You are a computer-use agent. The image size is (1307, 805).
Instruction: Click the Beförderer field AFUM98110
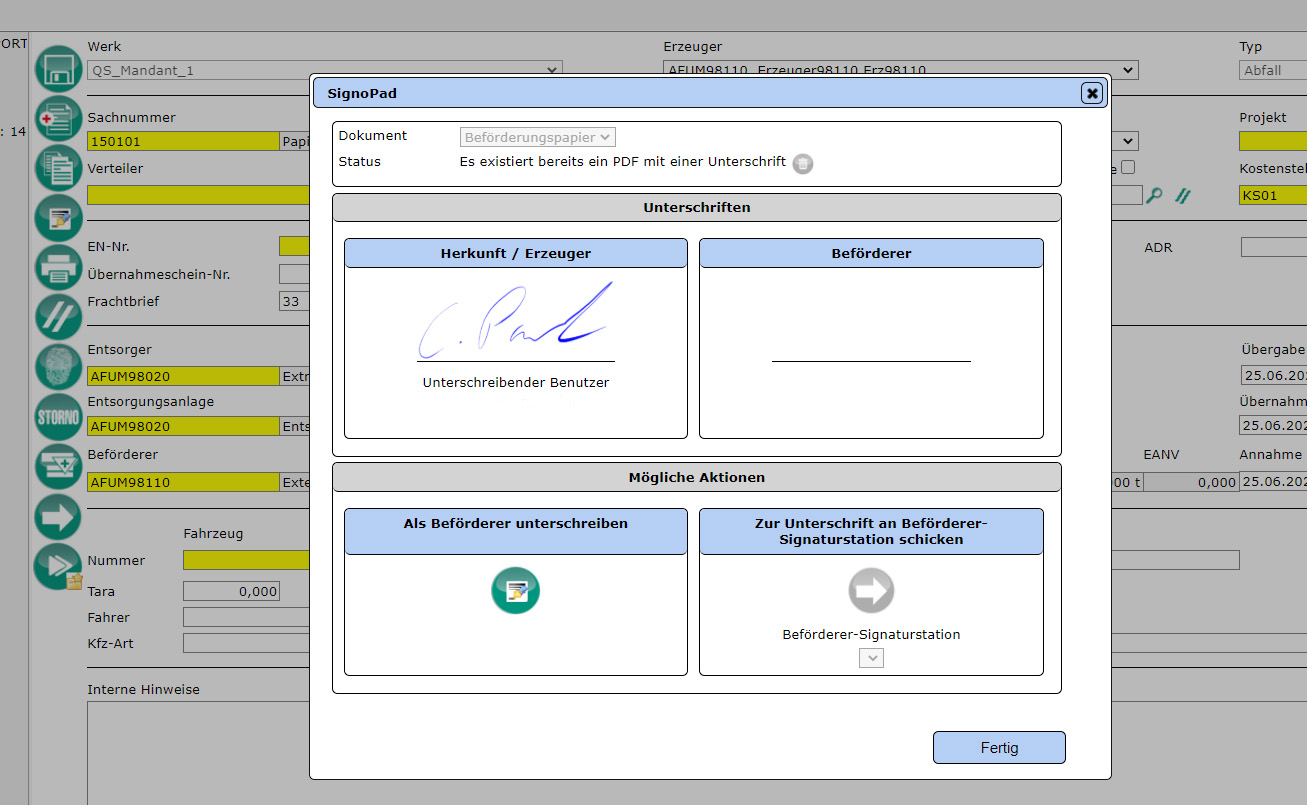(183, 482)
